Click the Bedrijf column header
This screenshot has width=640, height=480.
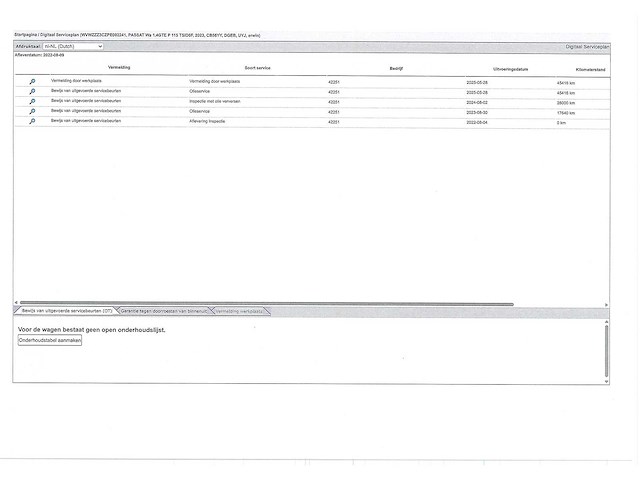pos(396,67)
